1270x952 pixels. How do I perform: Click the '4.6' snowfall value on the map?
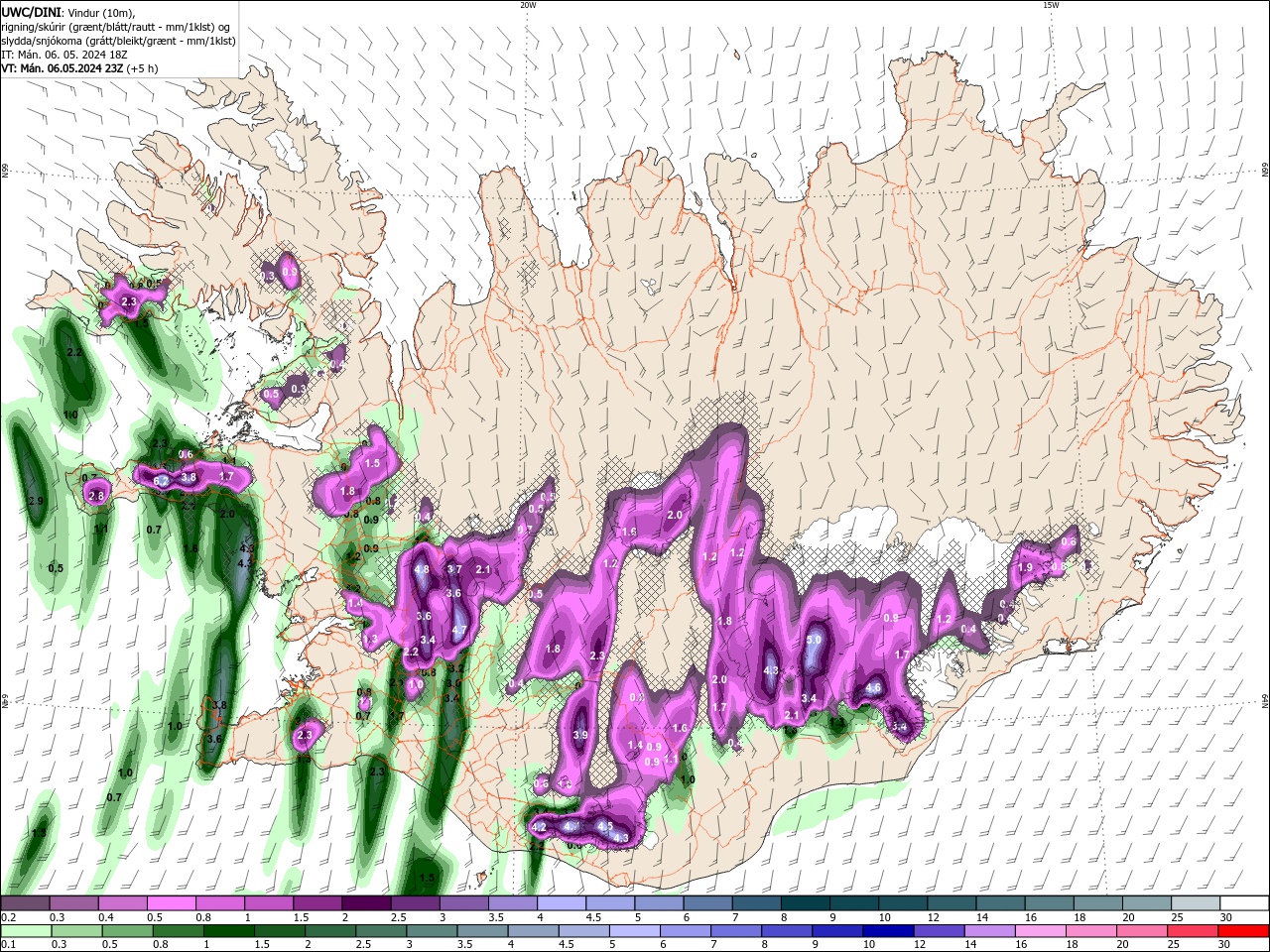(874, 688)
